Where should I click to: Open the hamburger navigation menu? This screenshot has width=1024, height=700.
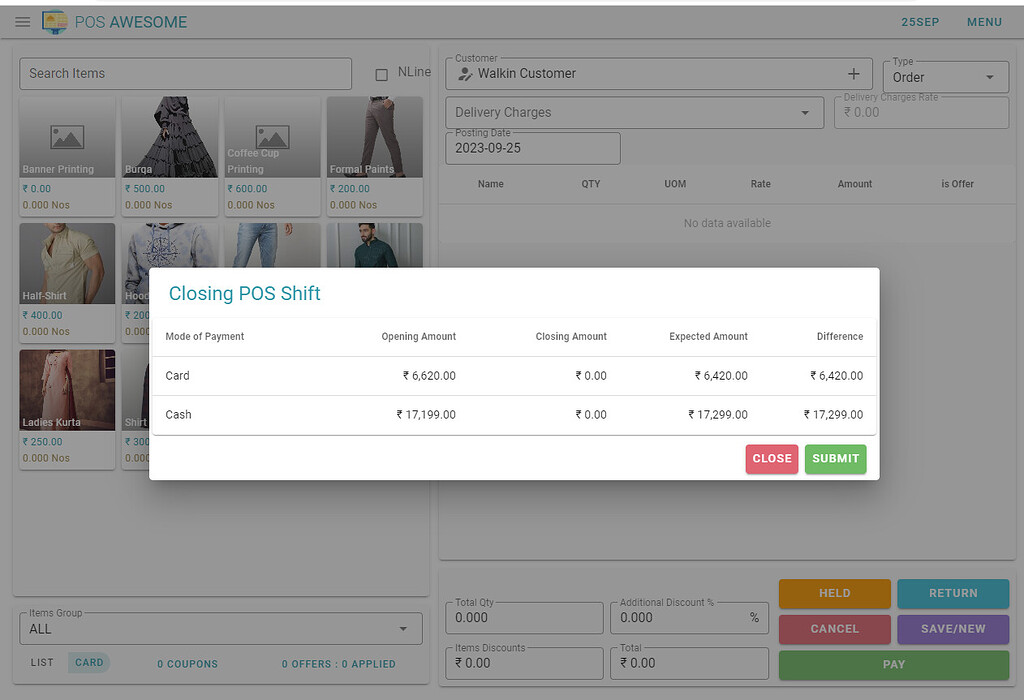pos(22,22)
